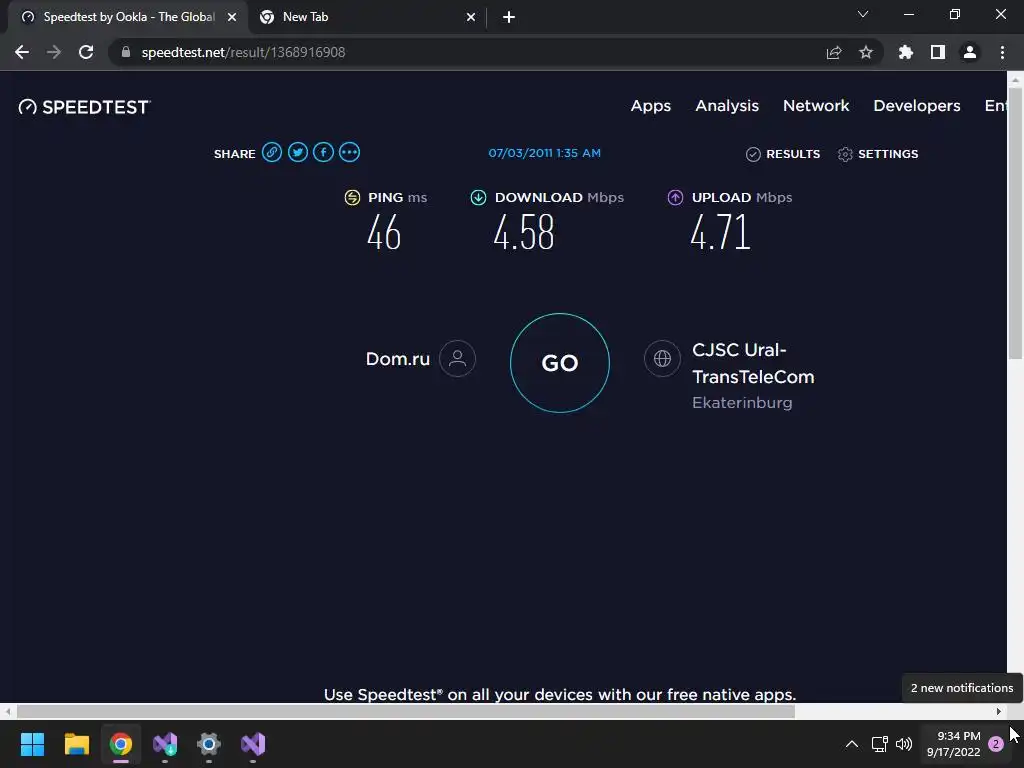This screenshot has width=1024, height=768.
Task: Click the upload arrow icon
Action: click(675, 197)
